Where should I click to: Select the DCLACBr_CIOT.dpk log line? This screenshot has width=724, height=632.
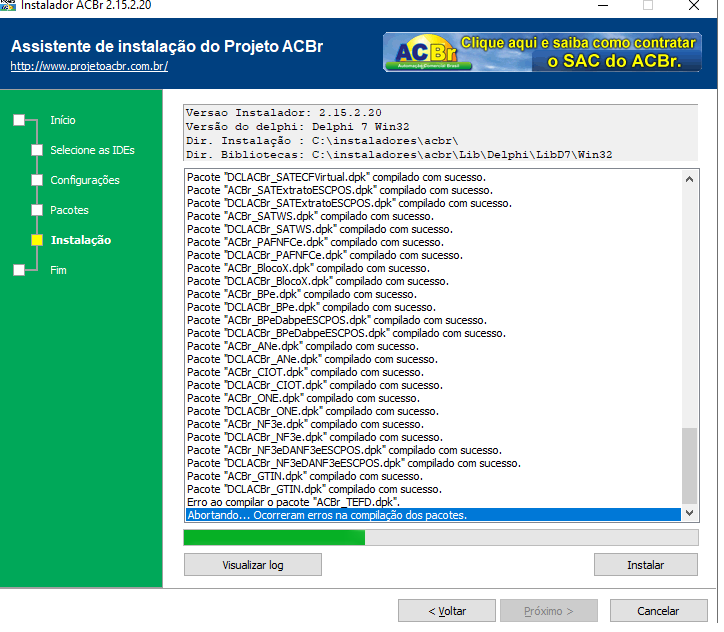pyautogui.click(x=433, y=385)
